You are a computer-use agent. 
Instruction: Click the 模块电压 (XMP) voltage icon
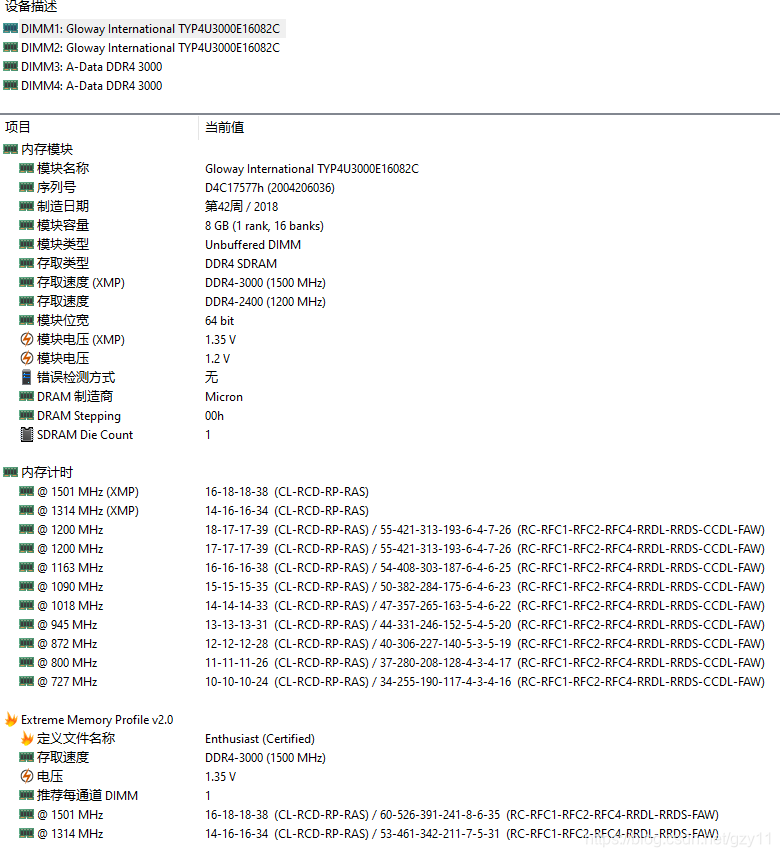coord(27,340)
